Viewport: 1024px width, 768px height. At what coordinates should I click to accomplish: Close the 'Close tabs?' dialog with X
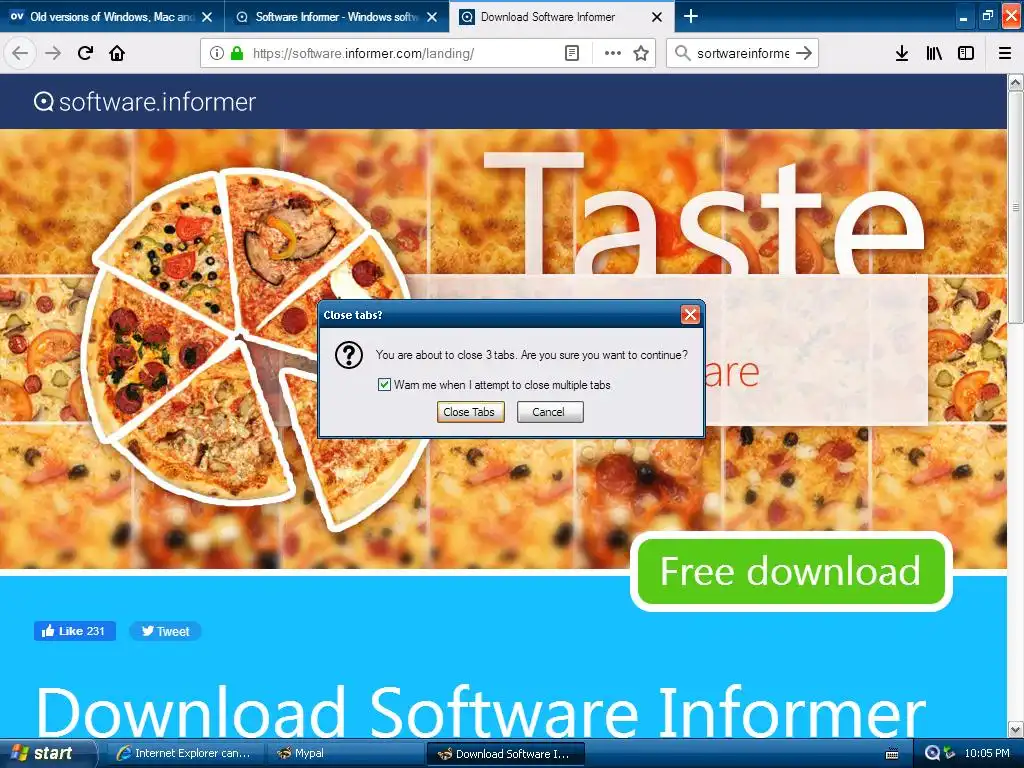(690, 315)
